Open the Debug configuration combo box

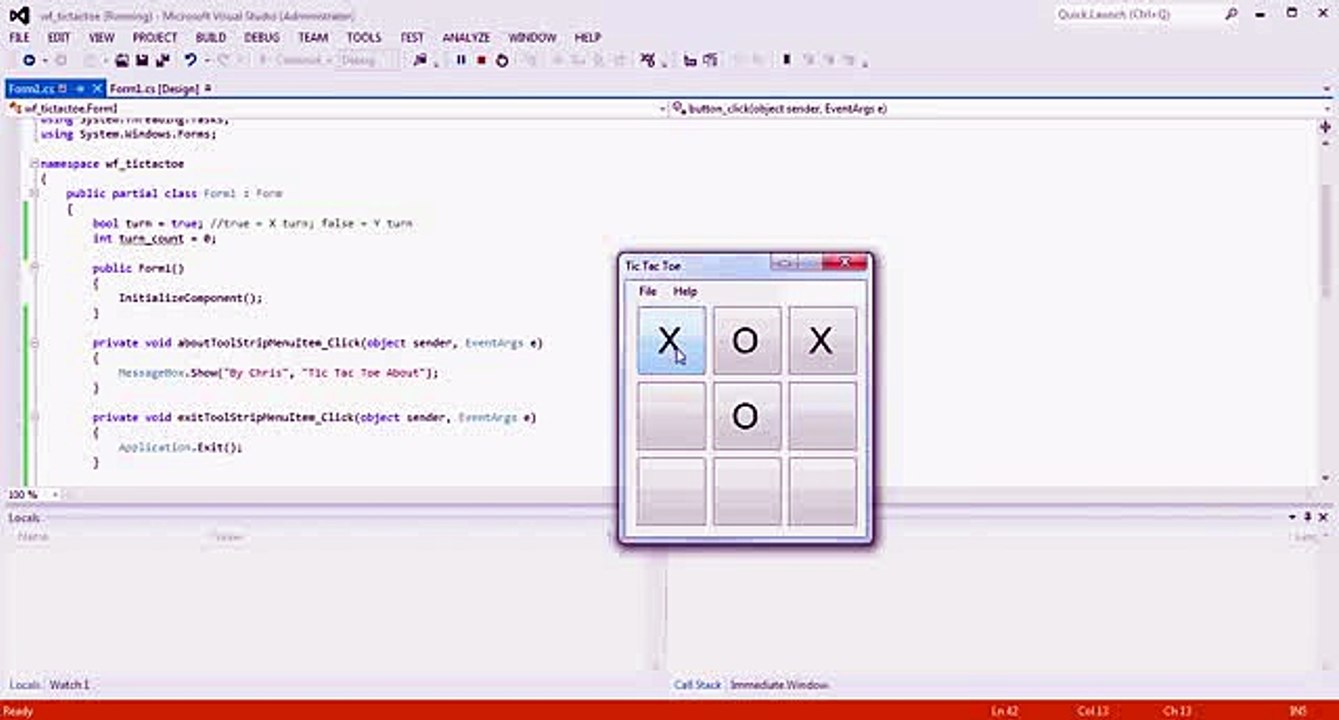pyautogui.click(x=367, y=60)
